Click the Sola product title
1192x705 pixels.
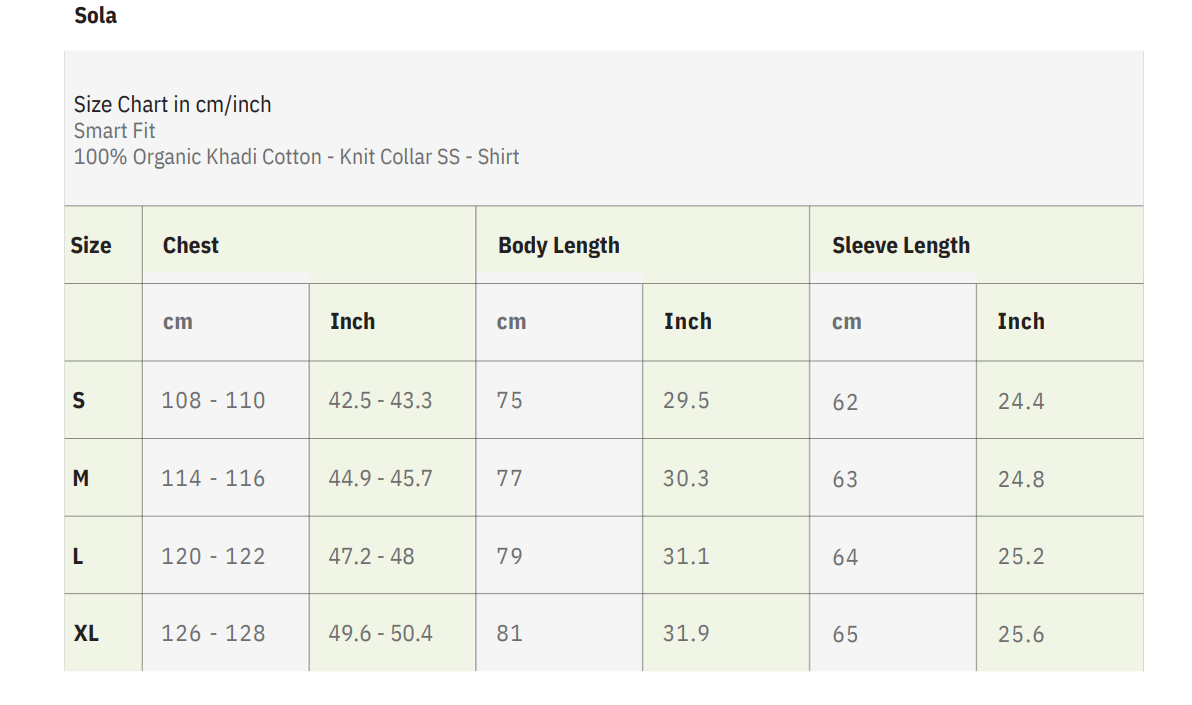click(x=96, y=16)
